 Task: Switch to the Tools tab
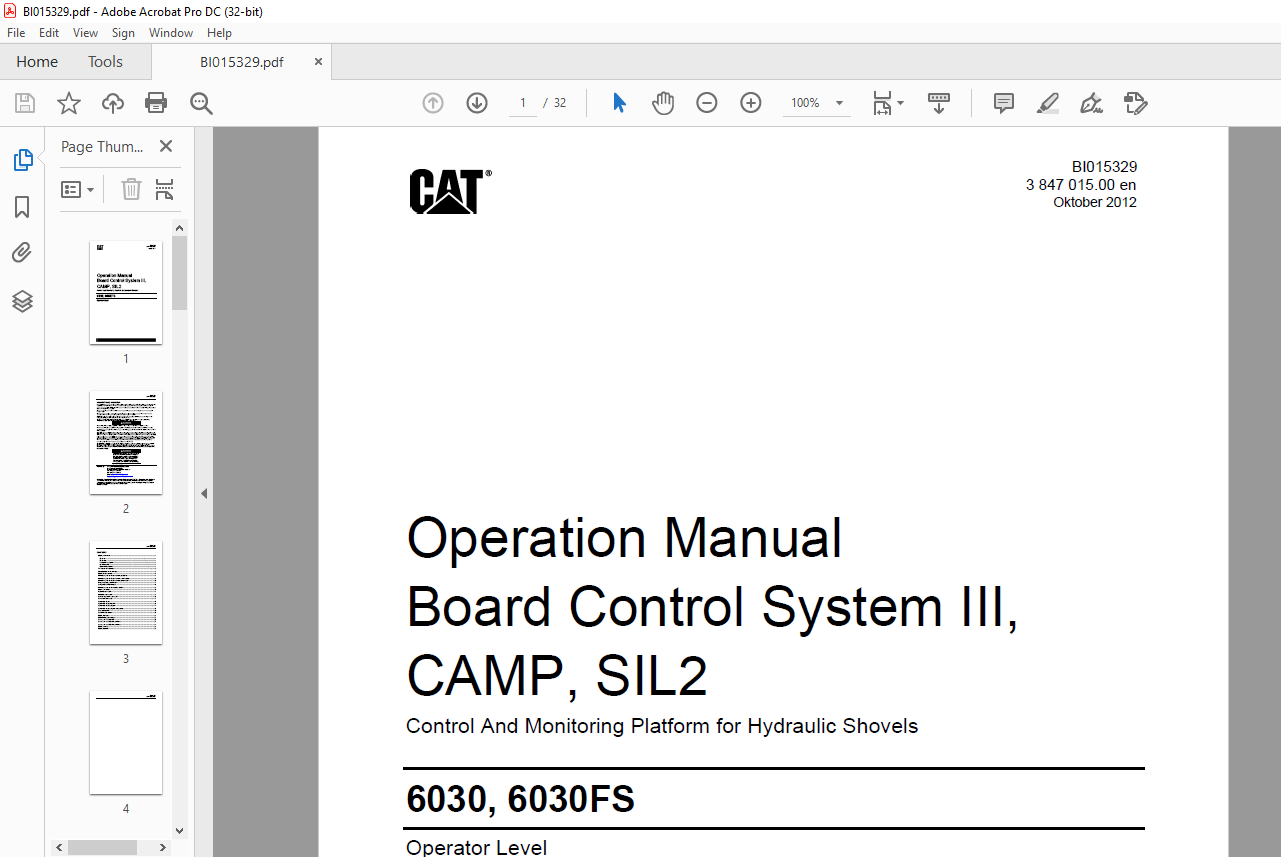(x=105, y=62)
